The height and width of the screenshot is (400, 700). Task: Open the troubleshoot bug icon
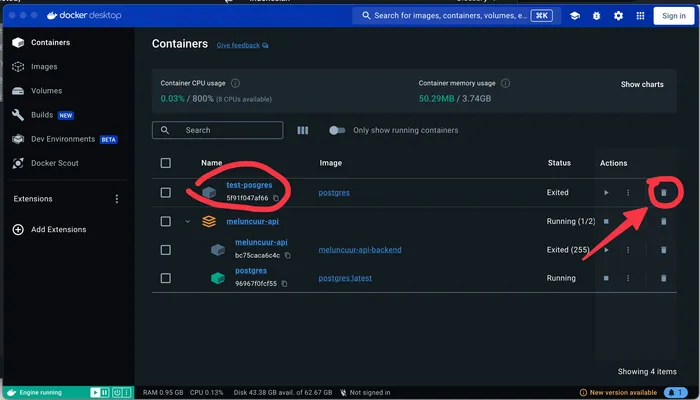pyautogui.click(x=596, y=16)
